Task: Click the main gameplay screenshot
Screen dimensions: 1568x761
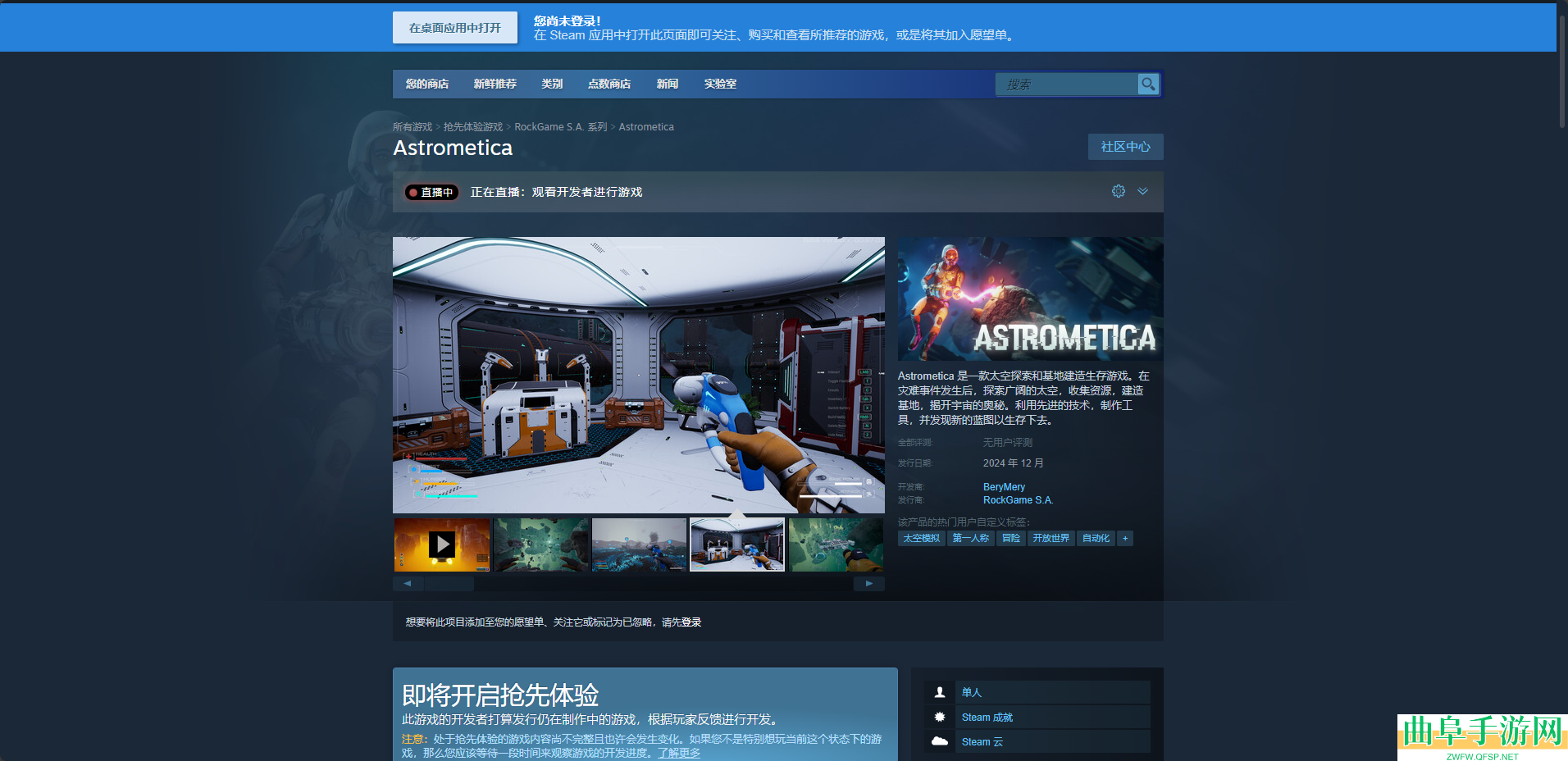Action: click(639, 375)
